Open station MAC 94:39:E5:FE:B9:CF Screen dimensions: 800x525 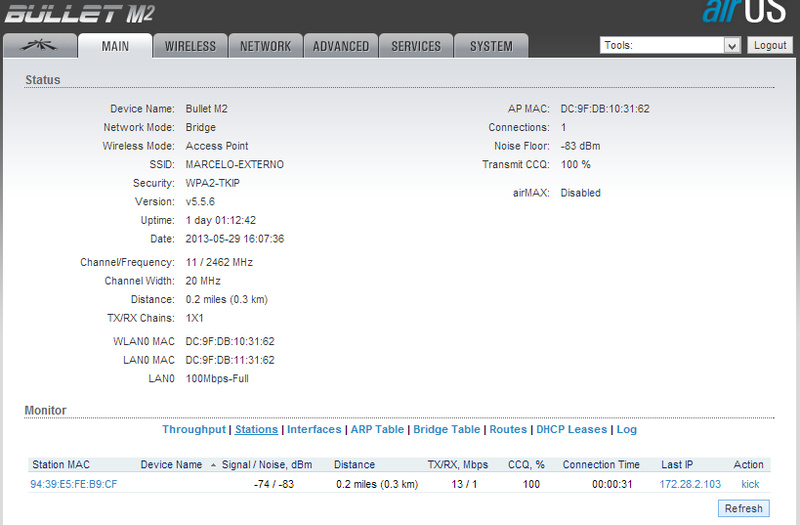(73, 484)
